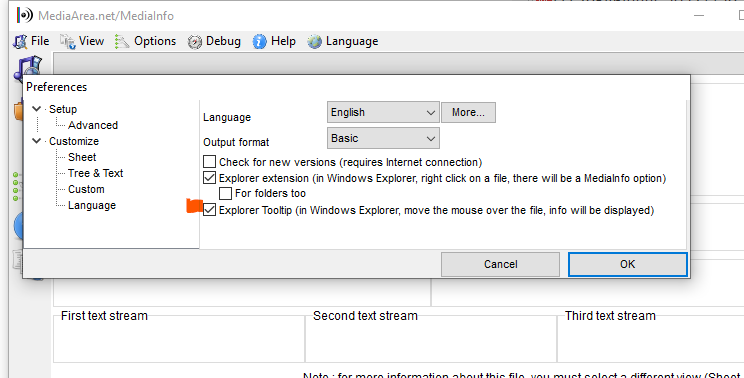Click the Second text stream box
Viewport: 744px width, 378px height.
pos(431,338)
